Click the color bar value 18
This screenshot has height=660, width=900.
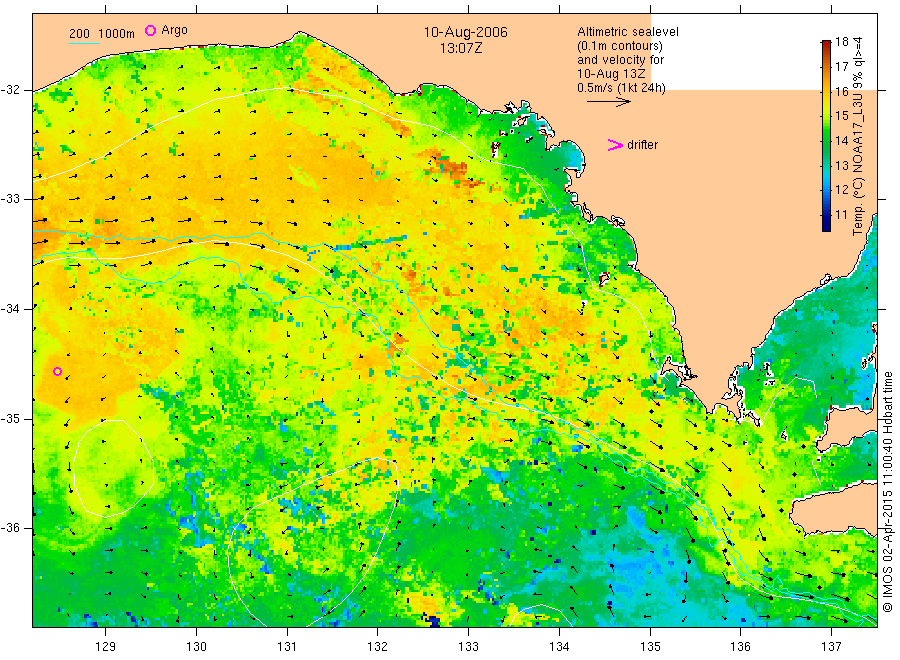tap(842, 41)
